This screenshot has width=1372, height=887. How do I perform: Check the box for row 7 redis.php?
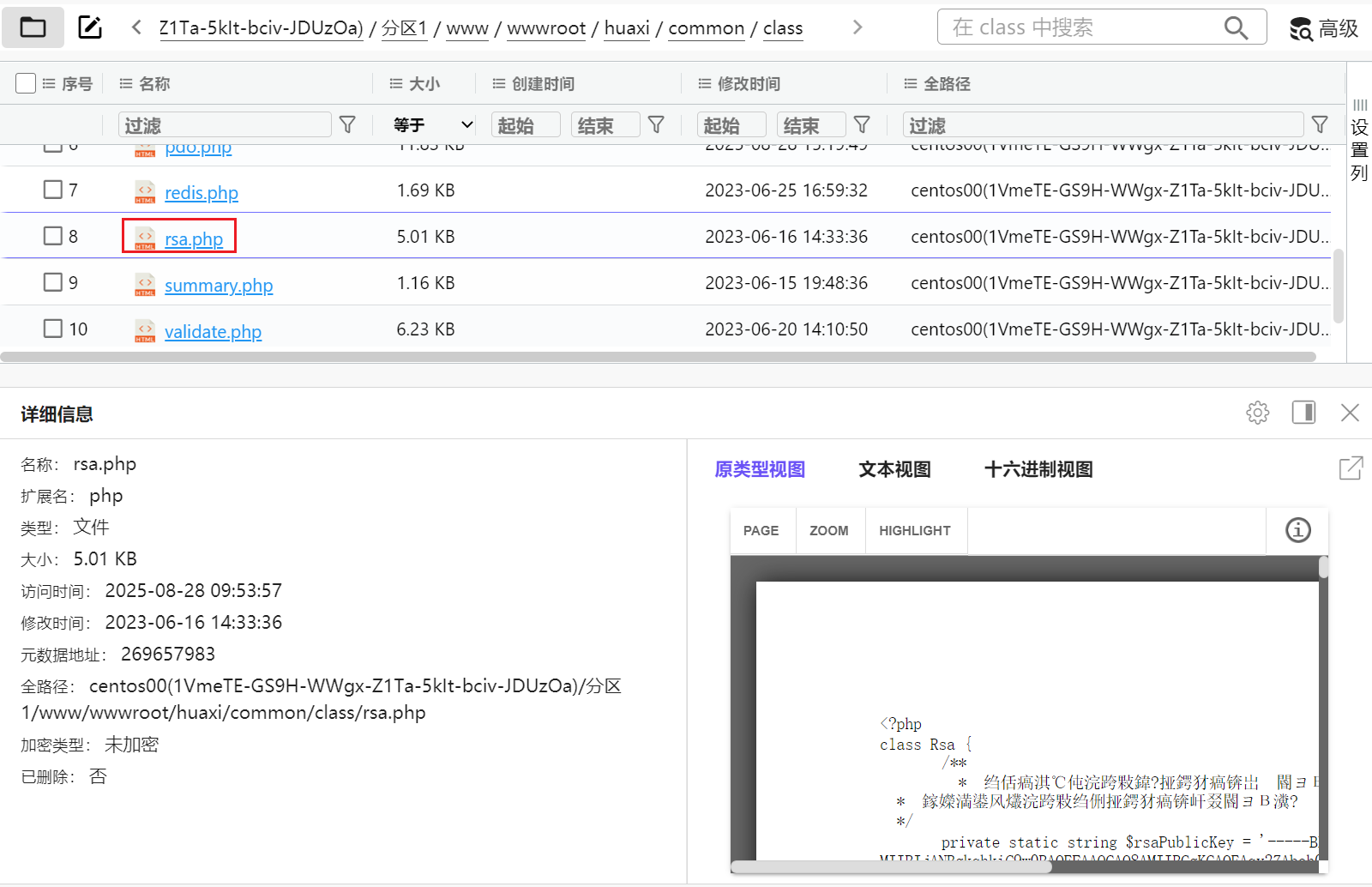pos(53,190)
